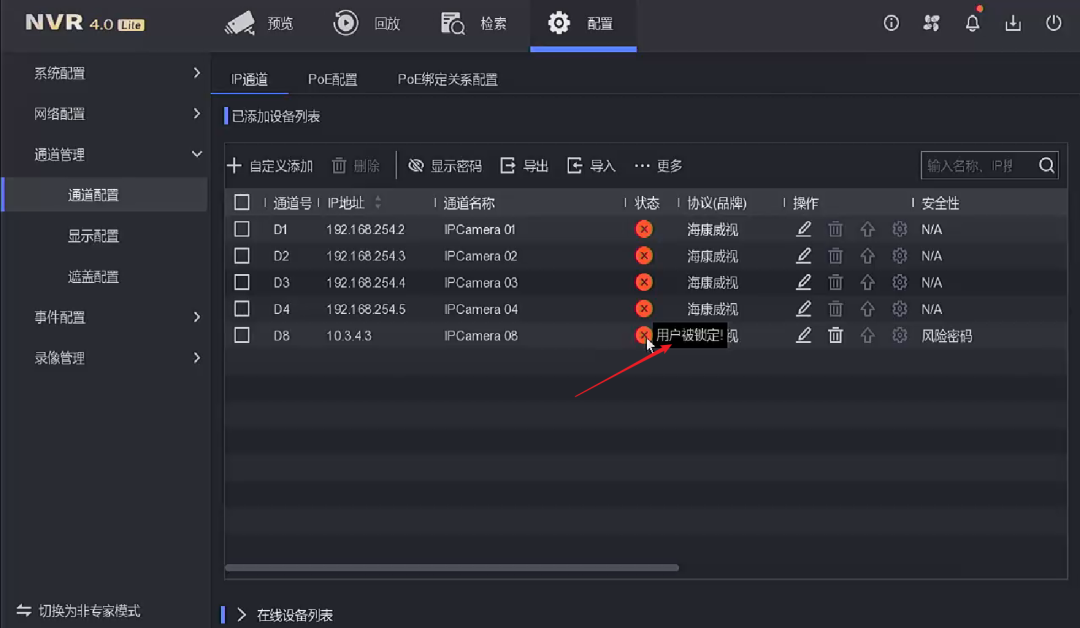Delete channel D8 via its trash icon

[x=835, y=335]
